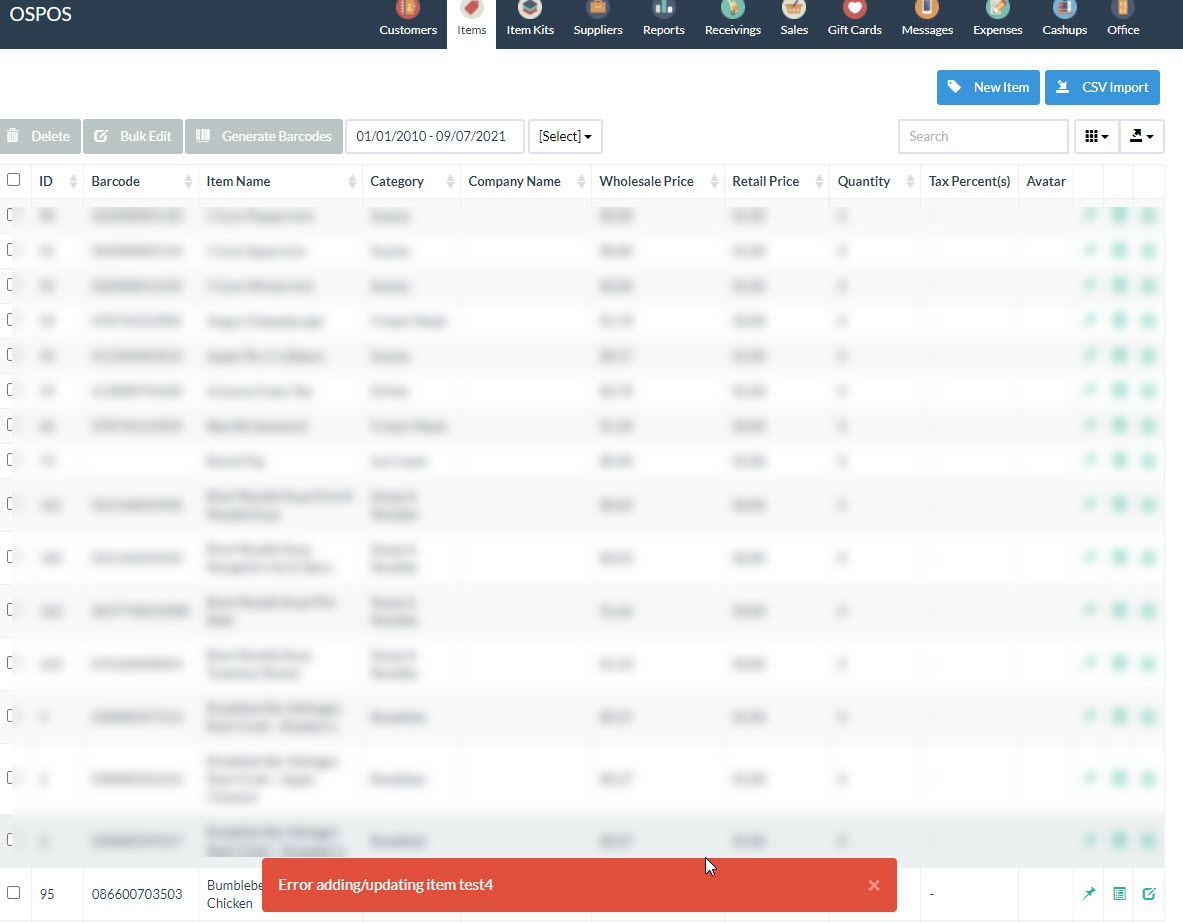Click the New Item button

pos(988,87)
